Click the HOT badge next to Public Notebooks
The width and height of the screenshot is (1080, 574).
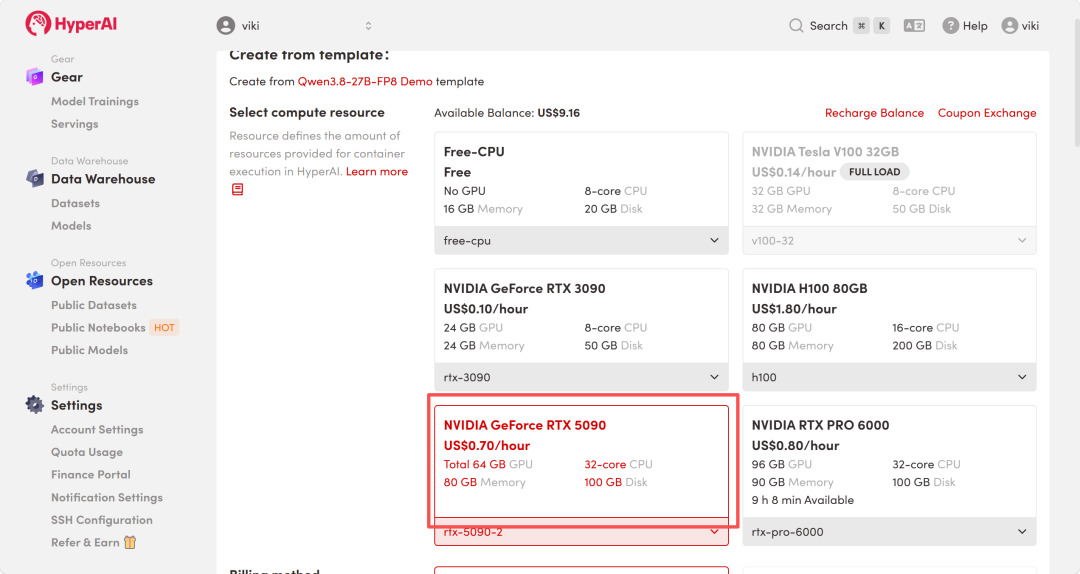click(164, 327)
